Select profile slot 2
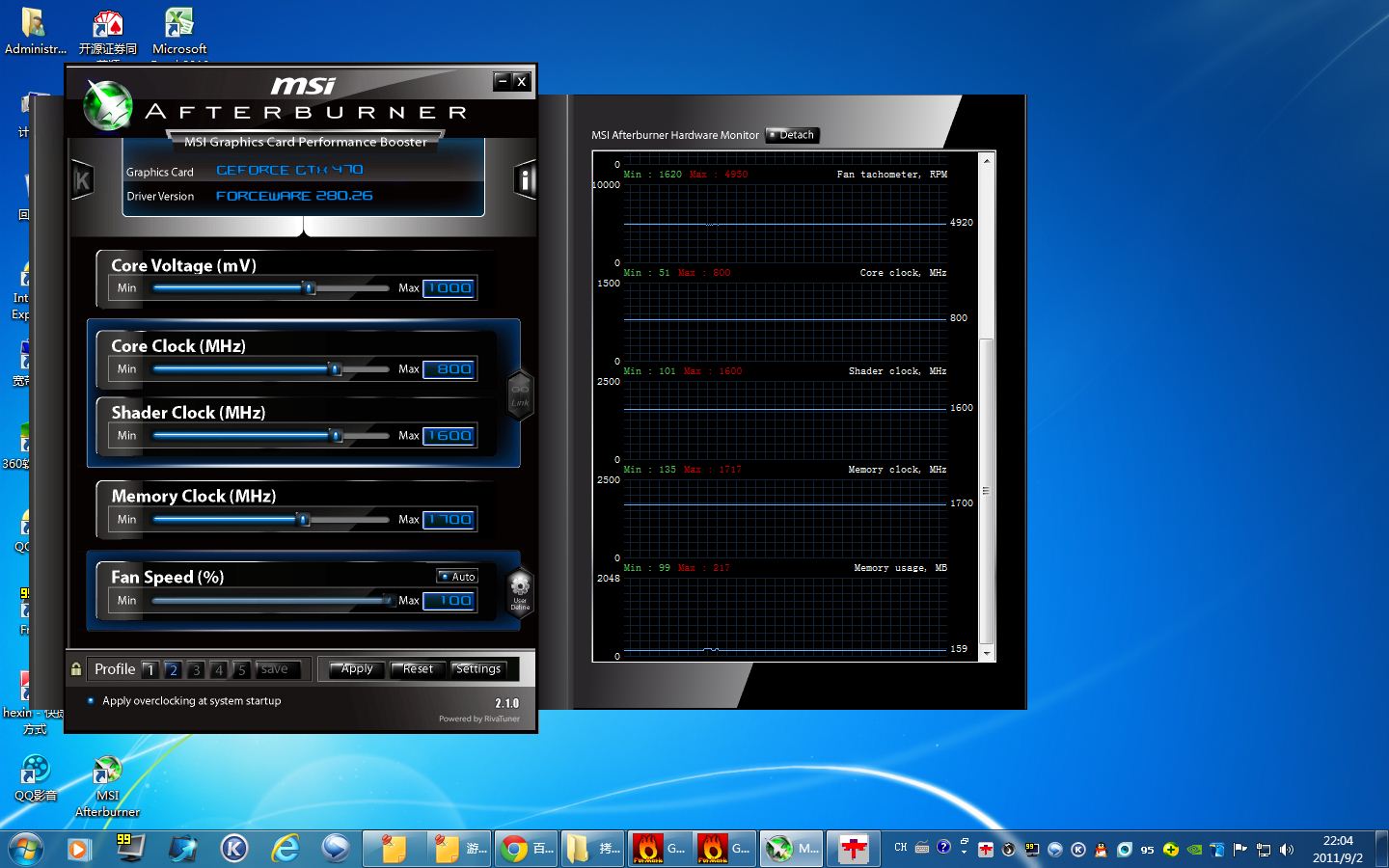1389x868 pixels. coord(174,669)
